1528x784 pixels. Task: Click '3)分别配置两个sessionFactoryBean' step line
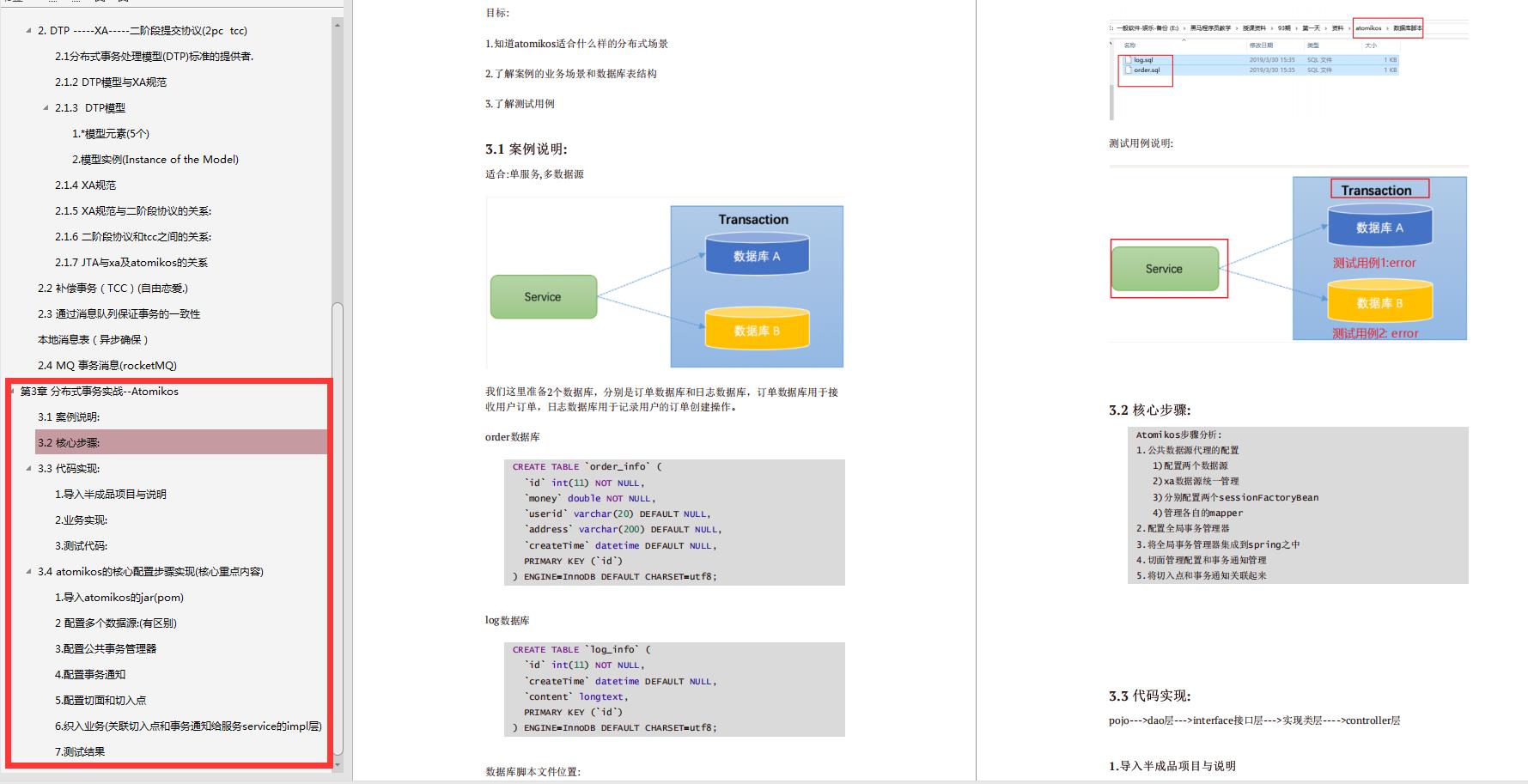[1235, 498]
